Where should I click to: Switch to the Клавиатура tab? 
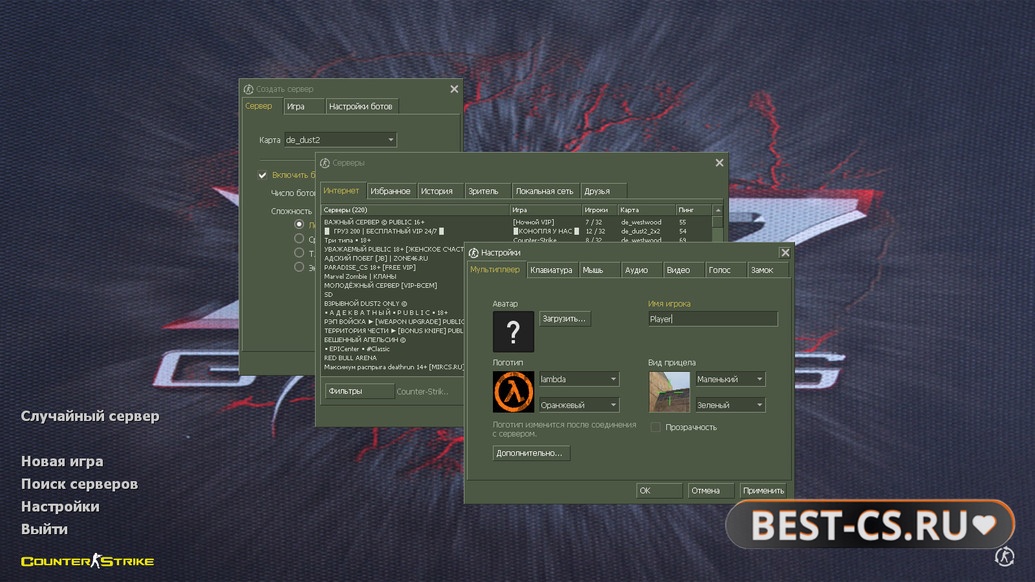point(551,270)
